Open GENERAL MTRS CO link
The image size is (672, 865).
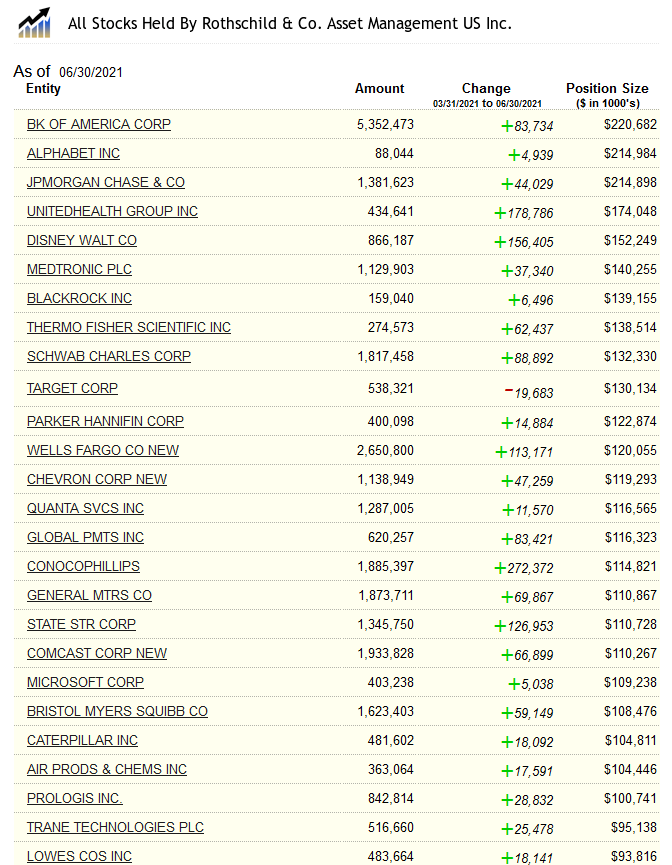click(x=89, y=595)
